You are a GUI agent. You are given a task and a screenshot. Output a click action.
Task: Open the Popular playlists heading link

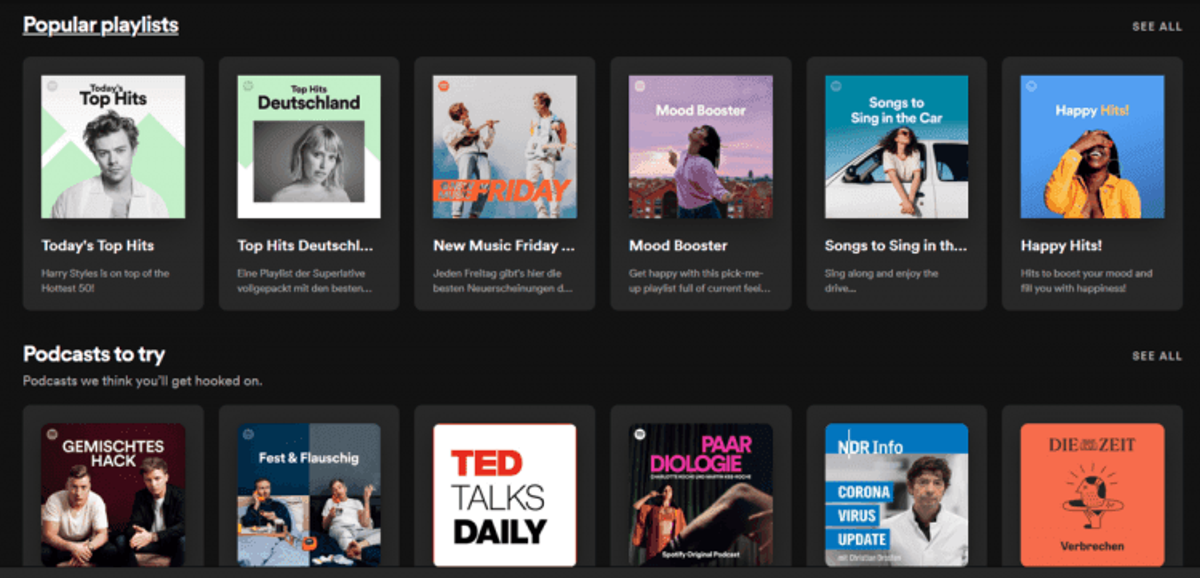(x=100, y=25)
